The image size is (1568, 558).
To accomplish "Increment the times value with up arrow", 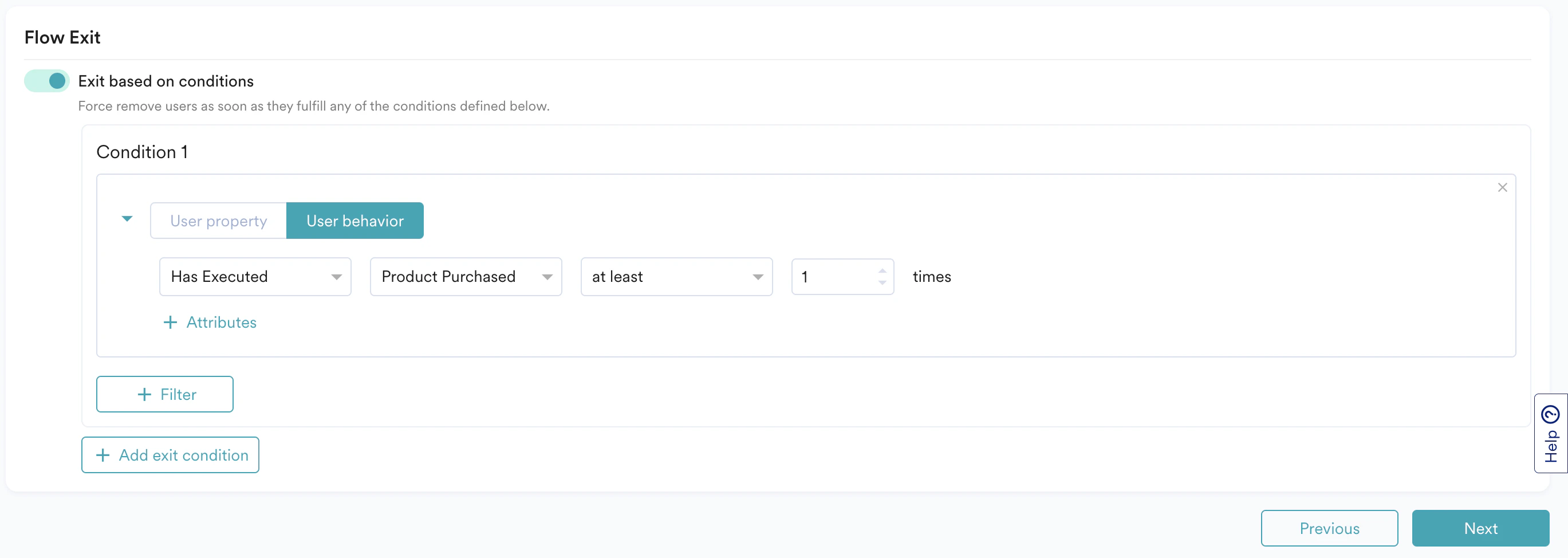I will click(882, 270).
